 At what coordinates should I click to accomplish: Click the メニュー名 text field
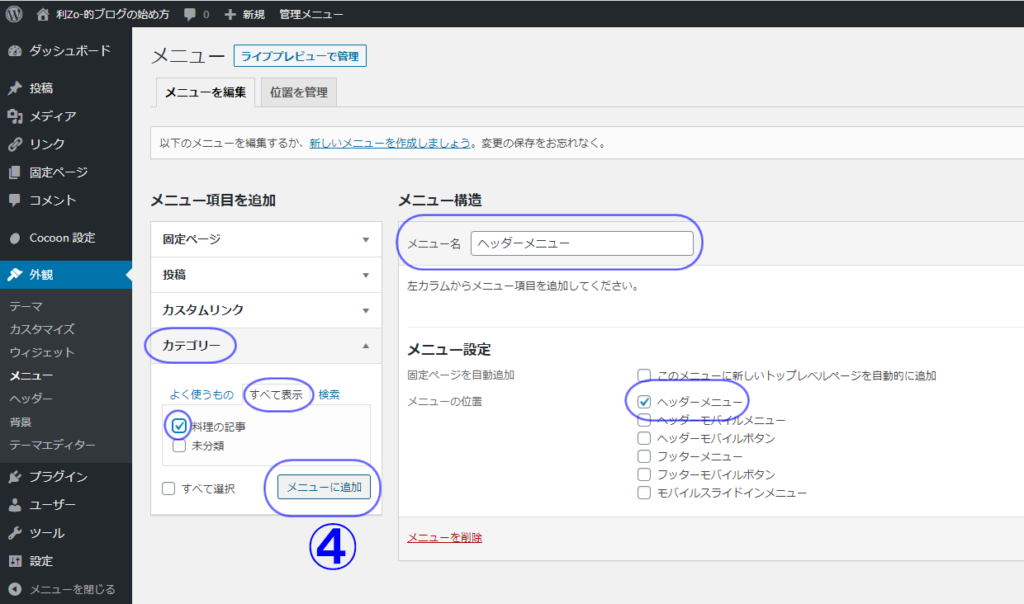(581, 243)
